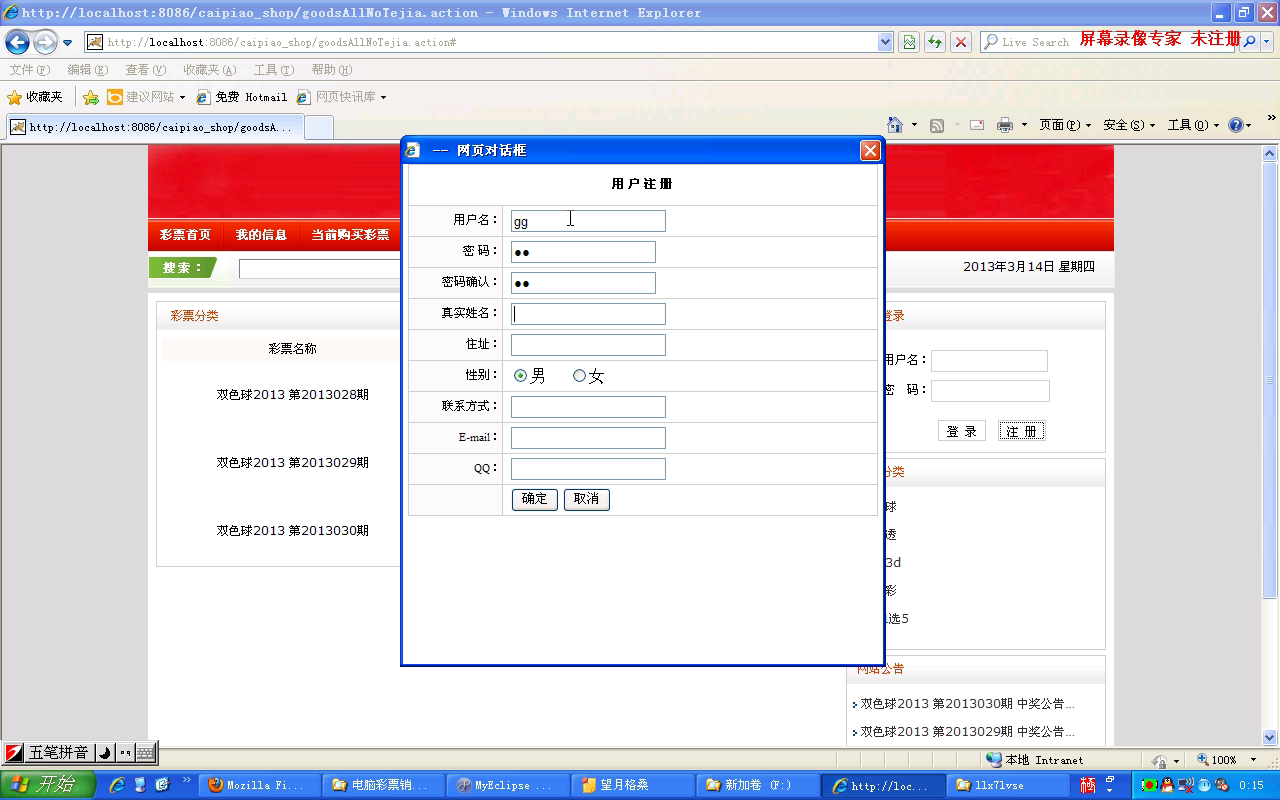Open 工具 menu in menu bar
Viewport: 1280px width, 800px height.
pyautogui.click(x=273, y=69)
